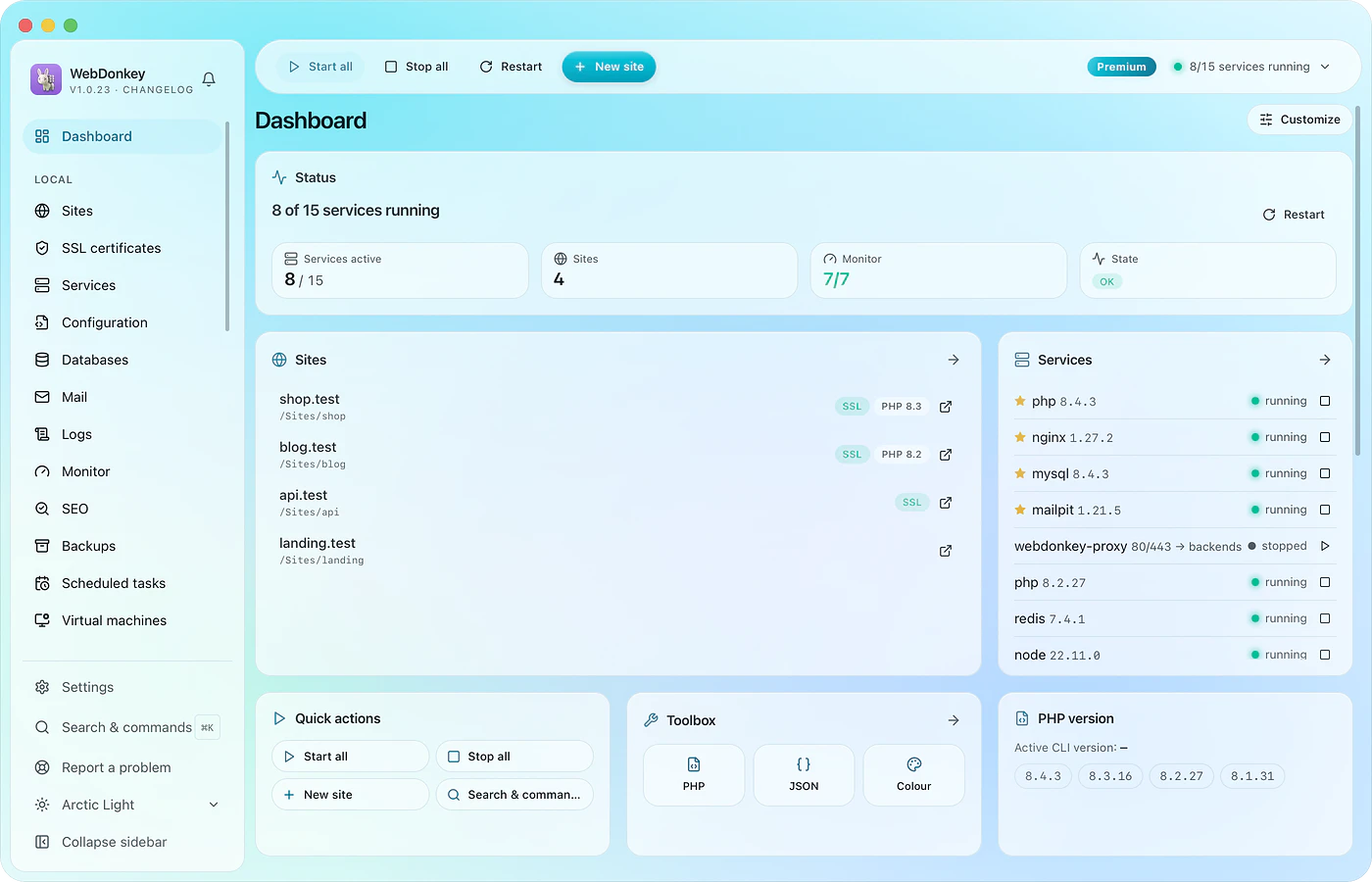Open Sites in the sidebar
The width and height of the screenshot is (1372, 882).
(122, 211)
